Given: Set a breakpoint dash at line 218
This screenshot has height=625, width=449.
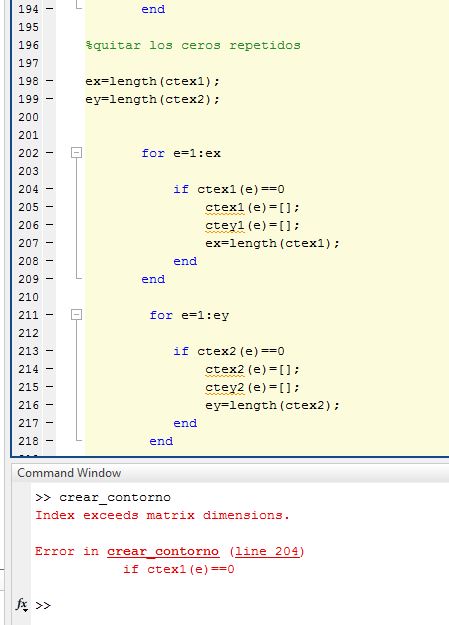Looking at the screenshot, I should coord(49,440).
